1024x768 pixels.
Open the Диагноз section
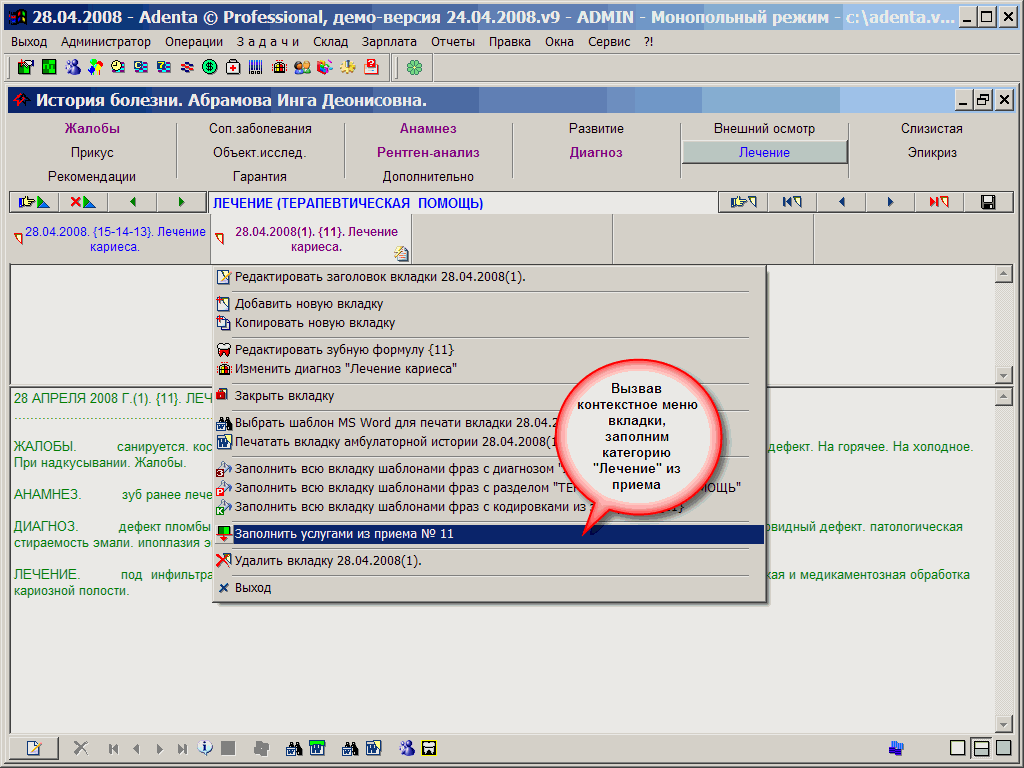596,153
